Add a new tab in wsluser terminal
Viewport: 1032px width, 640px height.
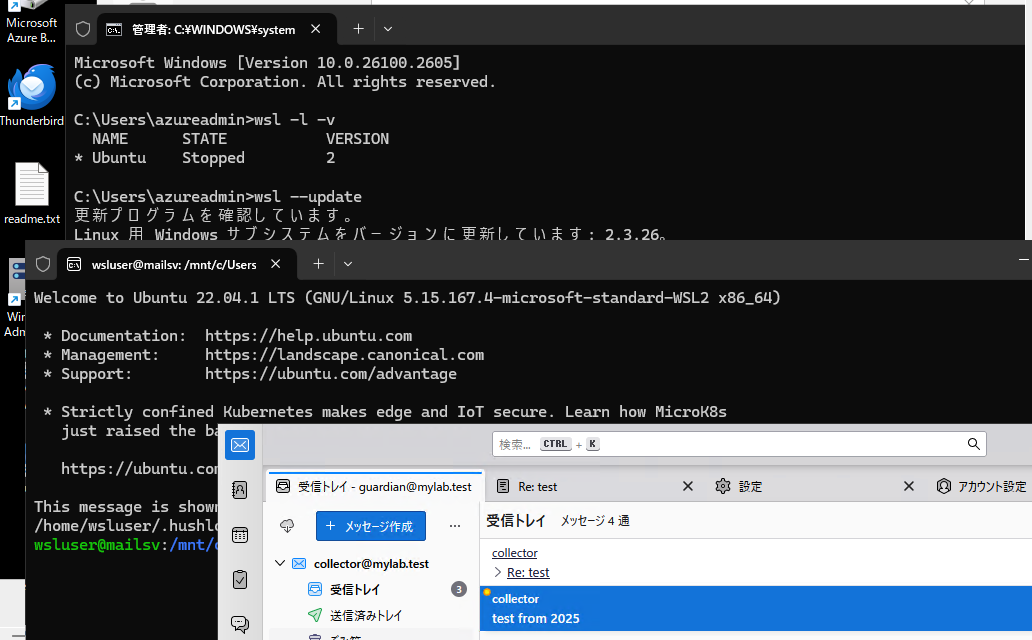tap(318, 264)
